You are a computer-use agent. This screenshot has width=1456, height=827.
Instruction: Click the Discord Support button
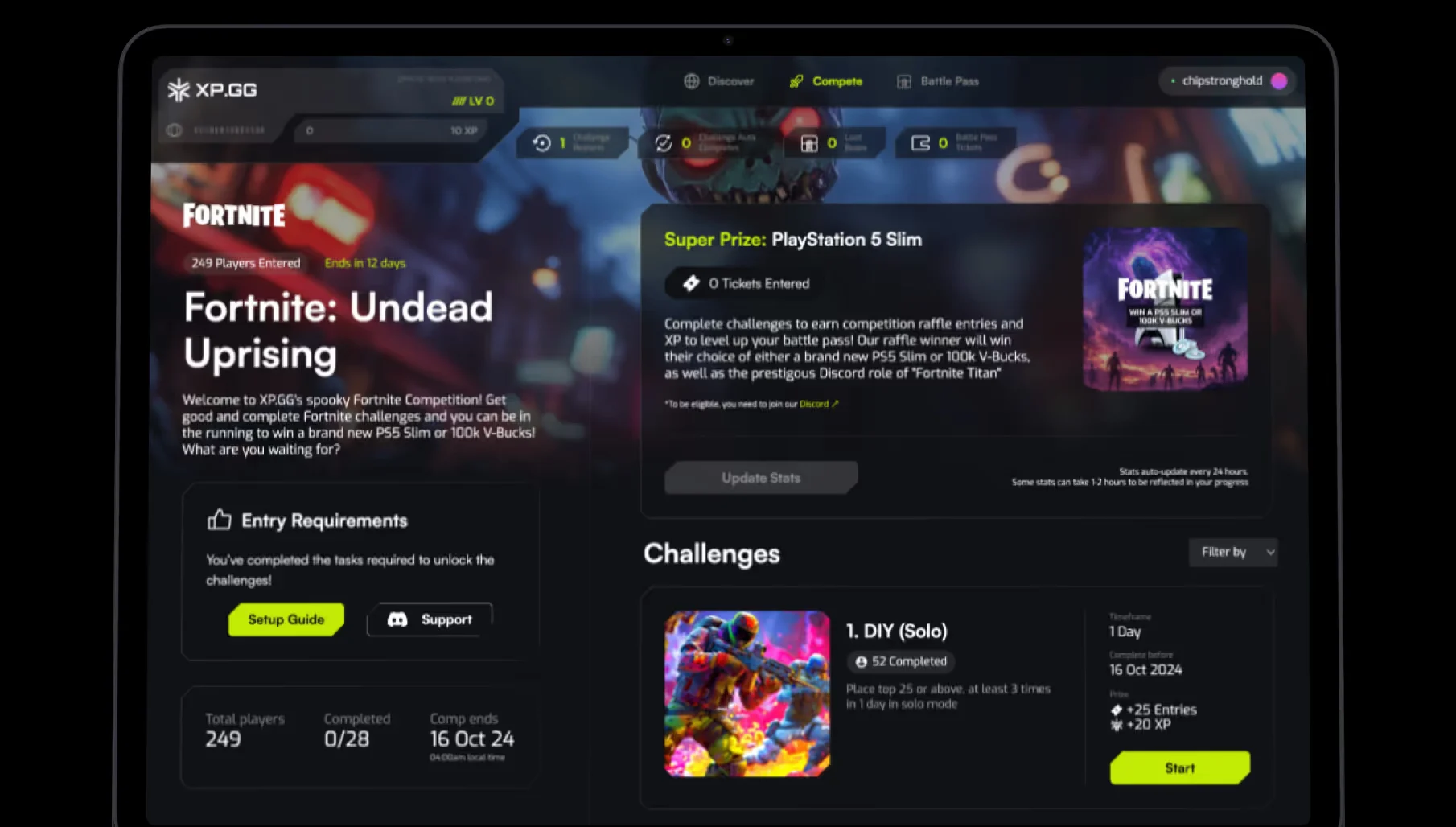430,619
